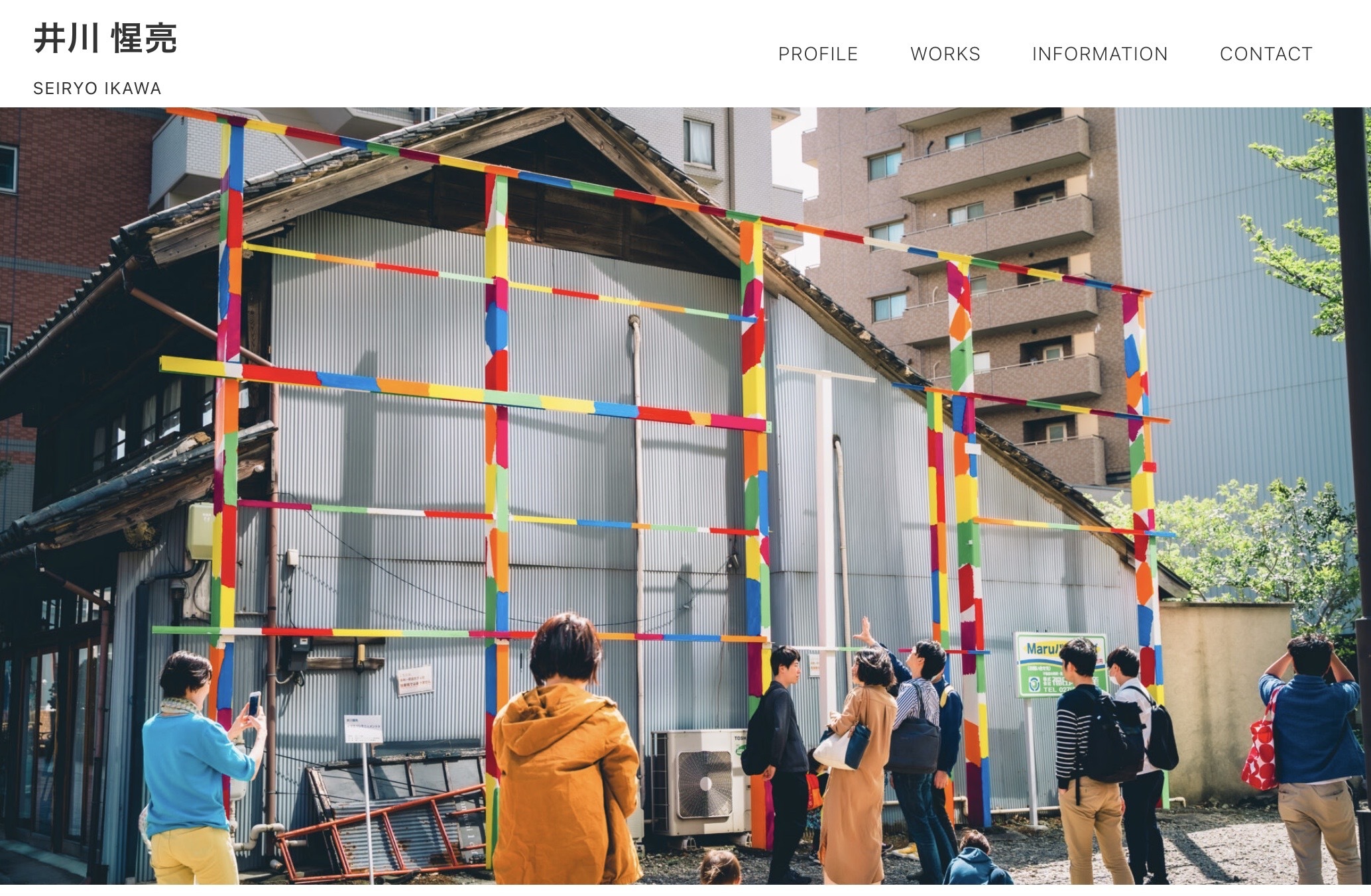This screenshot has height=896, width=1371.
Task: Click the raised pointing hand
Action: pyautogui.click(x=864, y=630)
